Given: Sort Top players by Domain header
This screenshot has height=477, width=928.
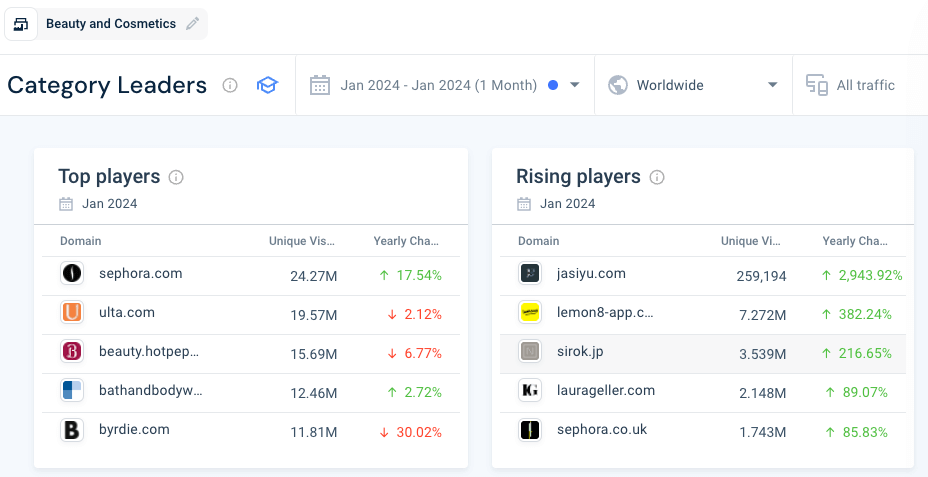Looking at the screenshot, I should tap(80, 241).
